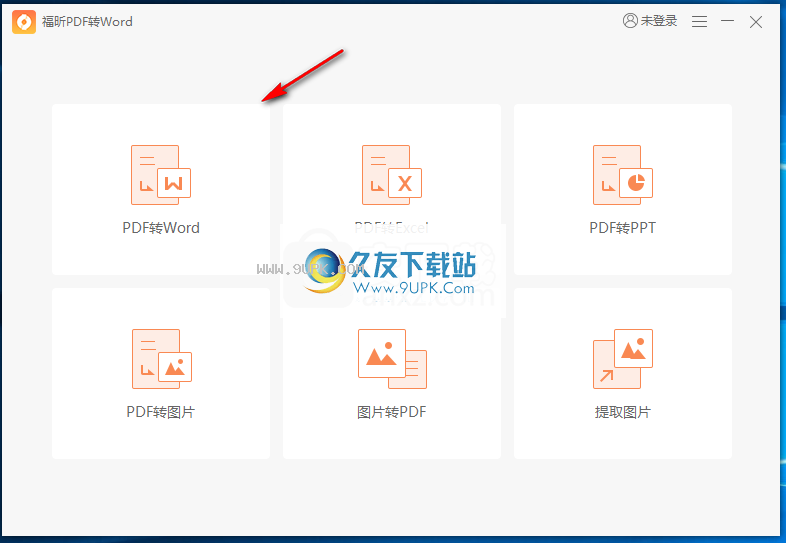Open the PDF to Excel icon
Screen dimensions: 786x543
pyautogui.click(x=391, y=175)
